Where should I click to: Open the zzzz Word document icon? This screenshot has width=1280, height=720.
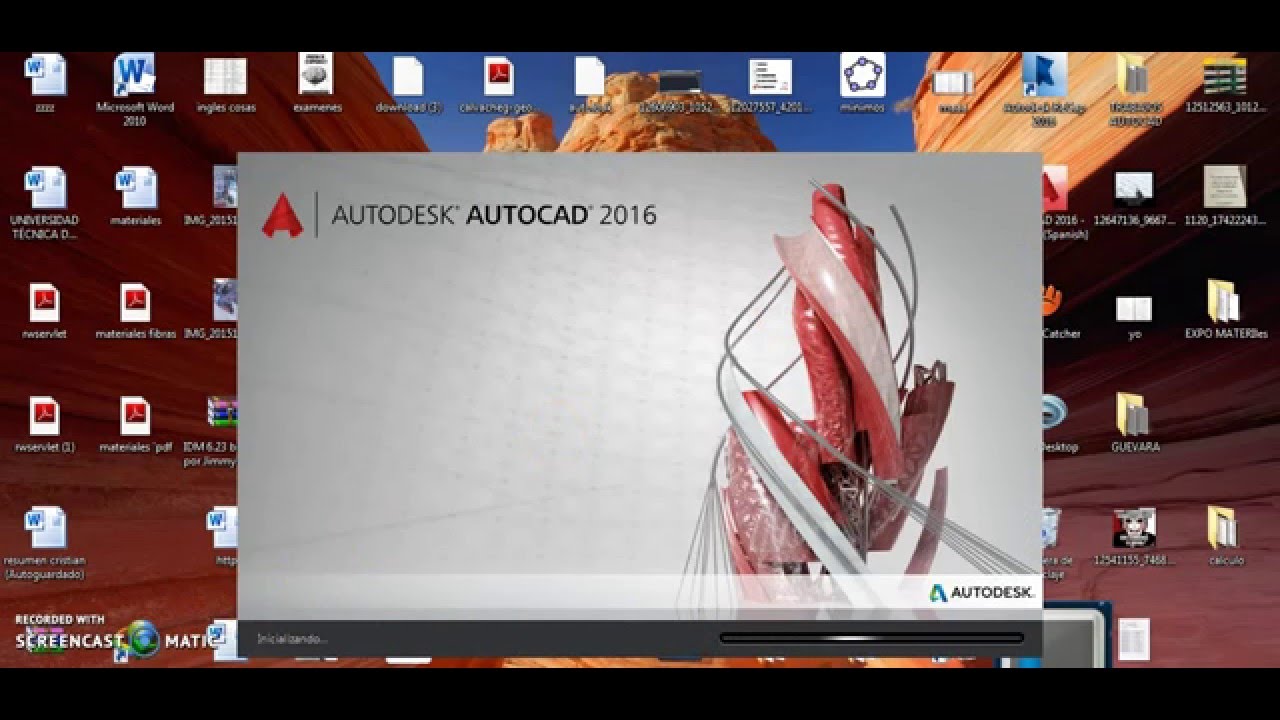pyautogui.click(x=45, y=77)
